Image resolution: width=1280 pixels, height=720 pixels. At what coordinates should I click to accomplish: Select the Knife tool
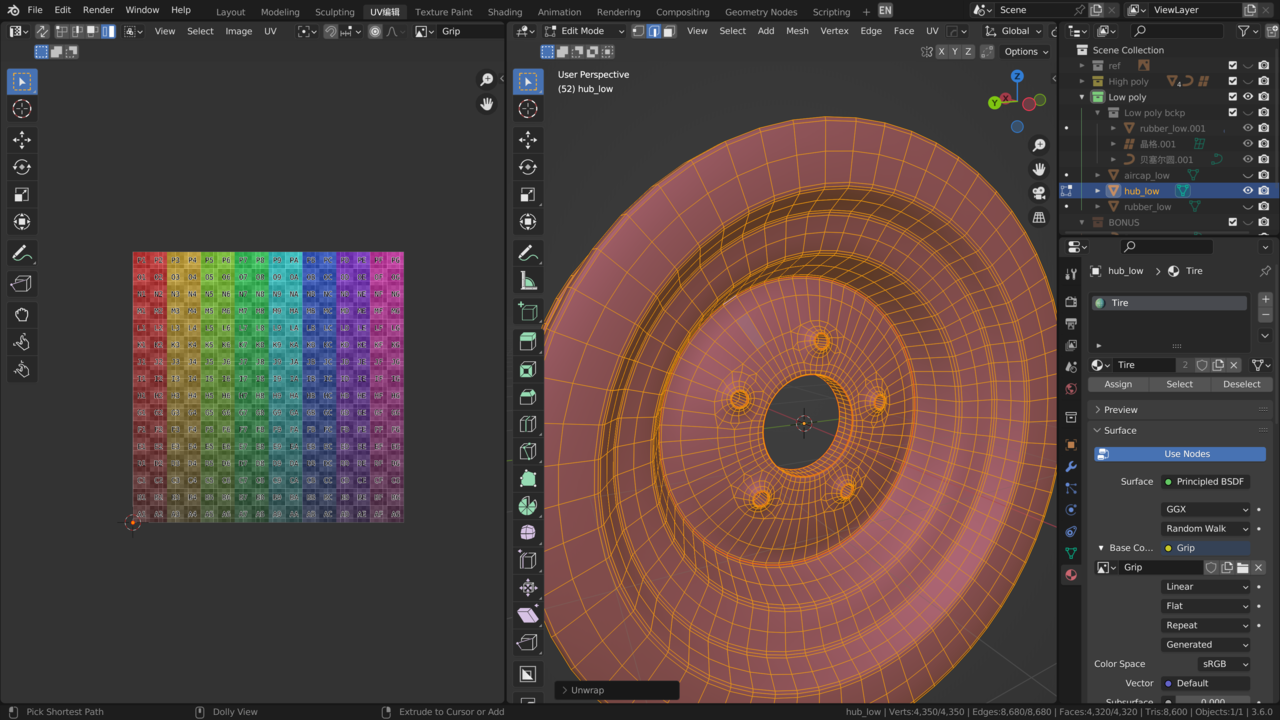click(529, 451)
